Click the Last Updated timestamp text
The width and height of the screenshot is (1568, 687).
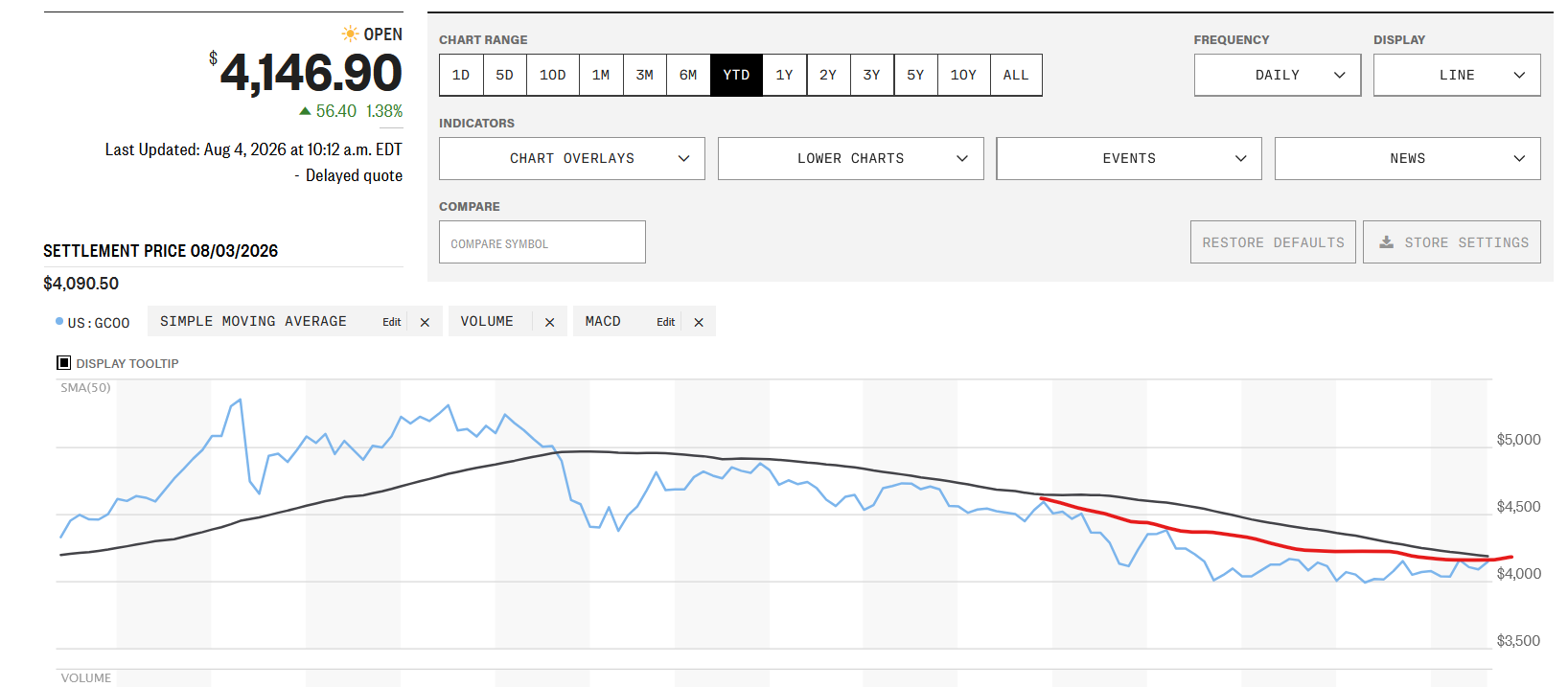(x=254, y=149)
